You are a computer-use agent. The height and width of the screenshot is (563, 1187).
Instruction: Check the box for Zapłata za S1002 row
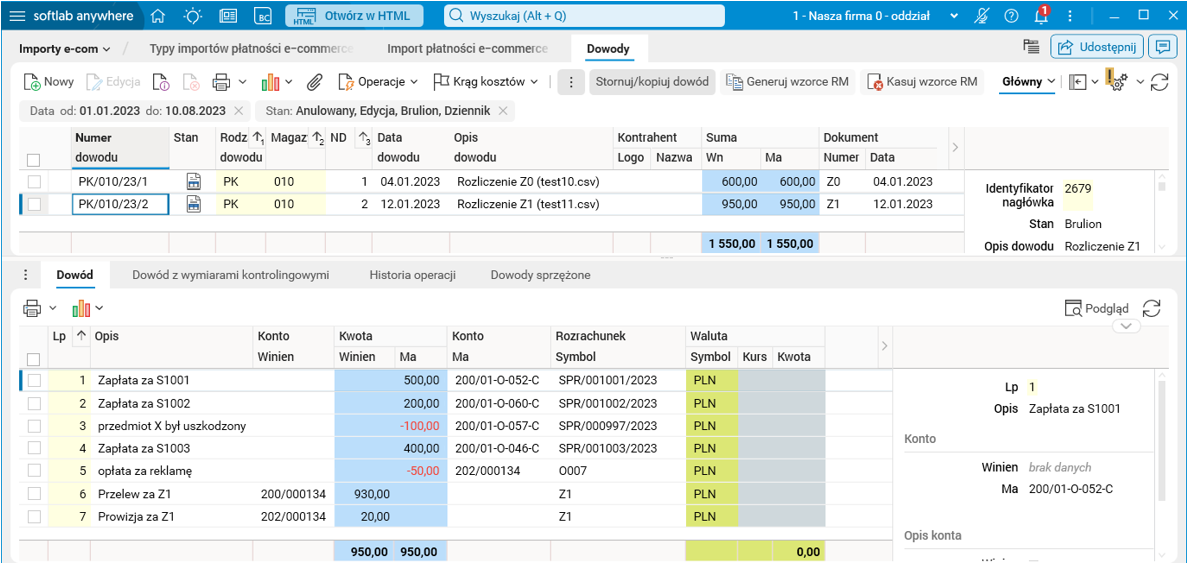[34, 403]
